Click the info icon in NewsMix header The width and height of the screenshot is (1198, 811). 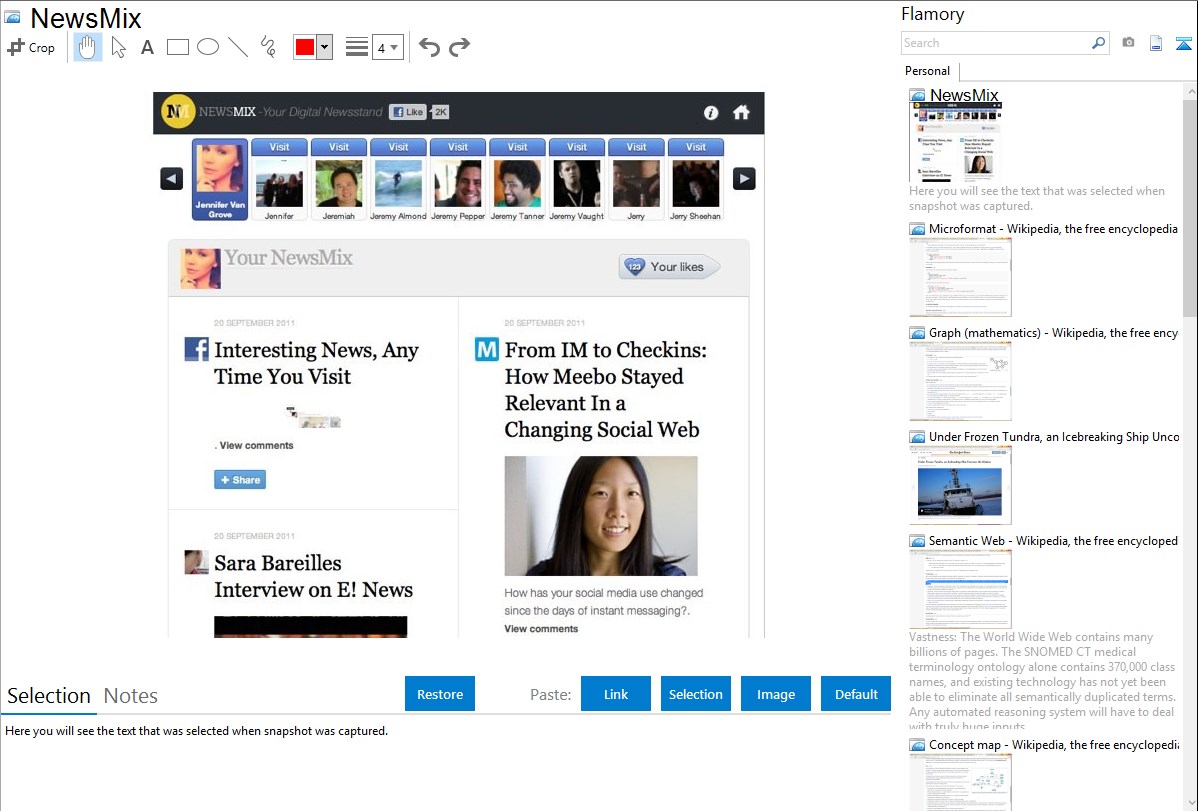click(711, 112)
